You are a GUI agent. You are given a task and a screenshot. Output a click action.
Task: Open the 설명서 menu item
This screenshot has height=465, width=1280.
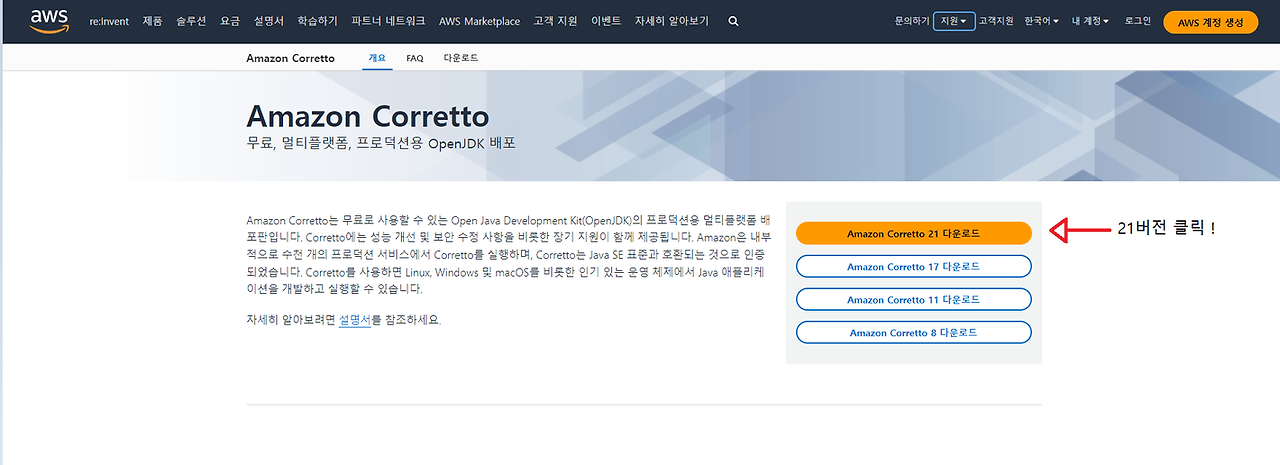[x=269, y=21]
